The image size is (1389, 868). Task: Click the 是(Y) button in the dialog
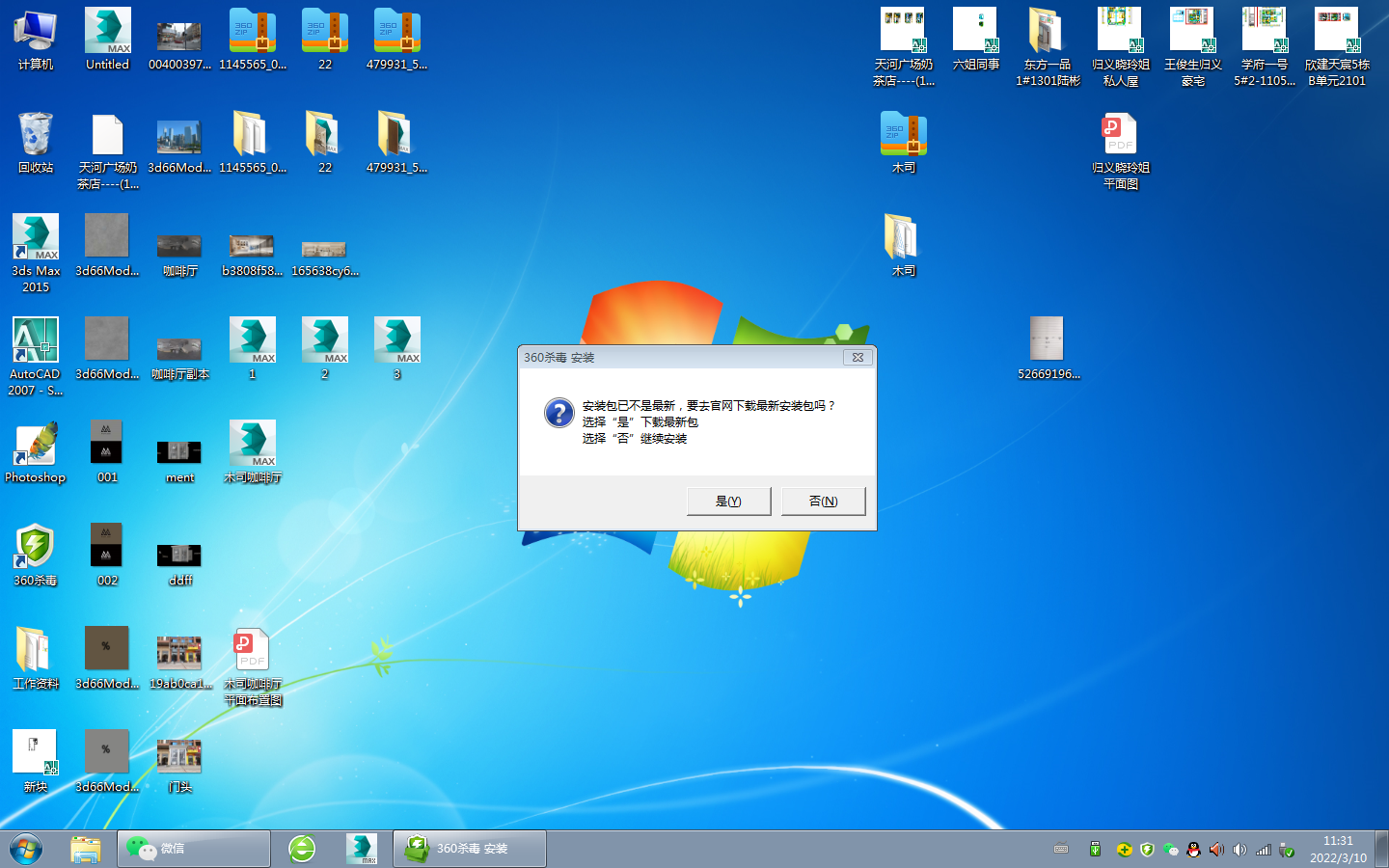click(728, 501)
